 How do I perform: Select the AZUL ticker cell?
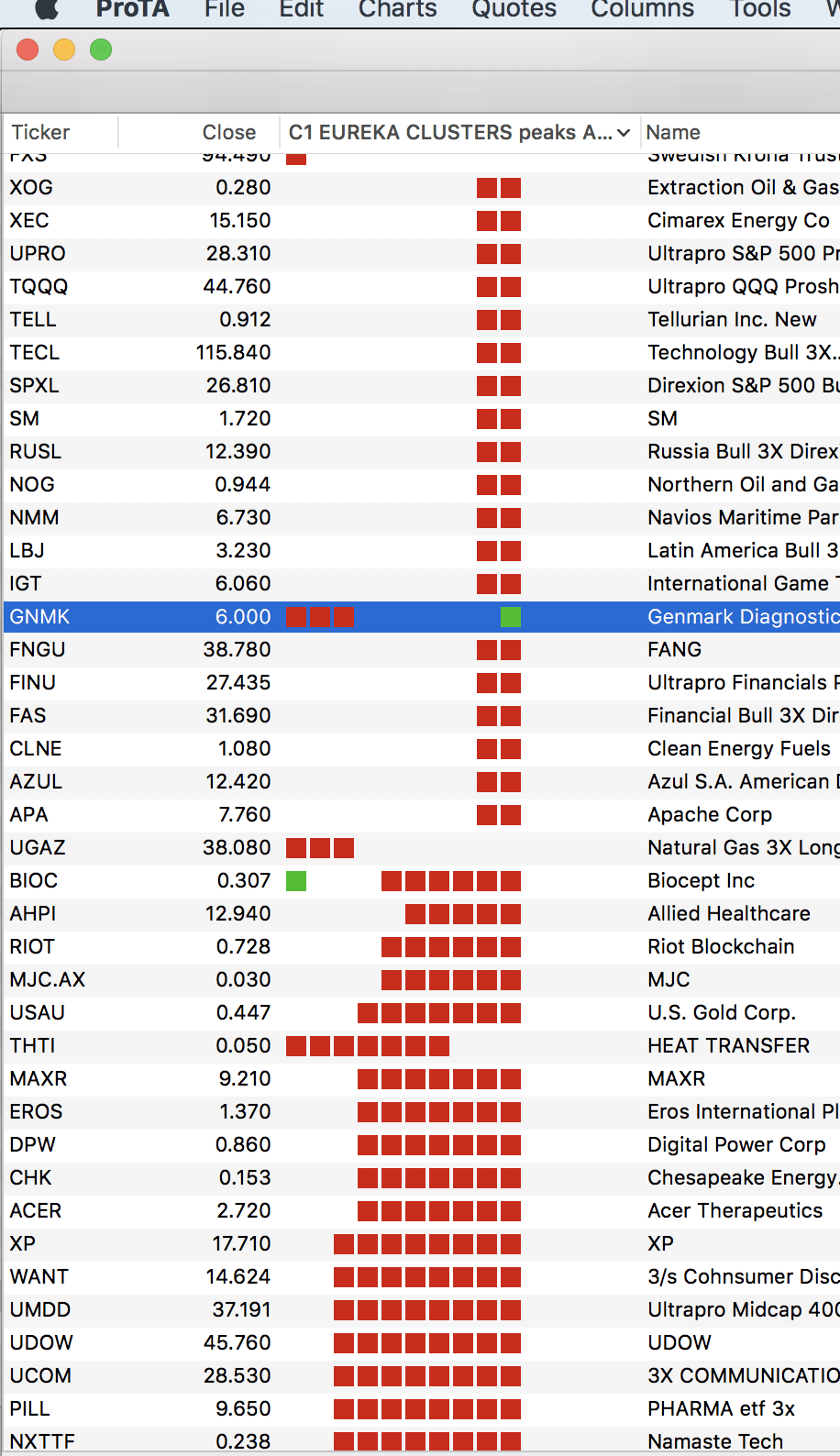(36, 781)
